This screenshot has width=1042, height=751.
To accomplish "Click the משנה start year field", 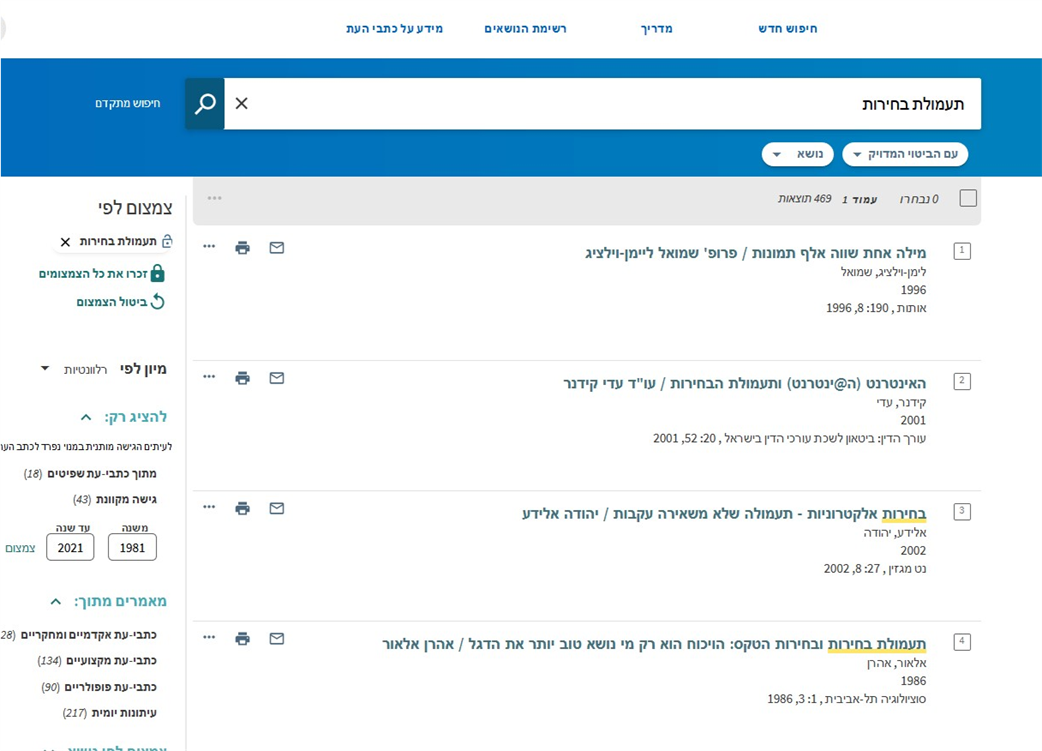I will pos(132,547).
